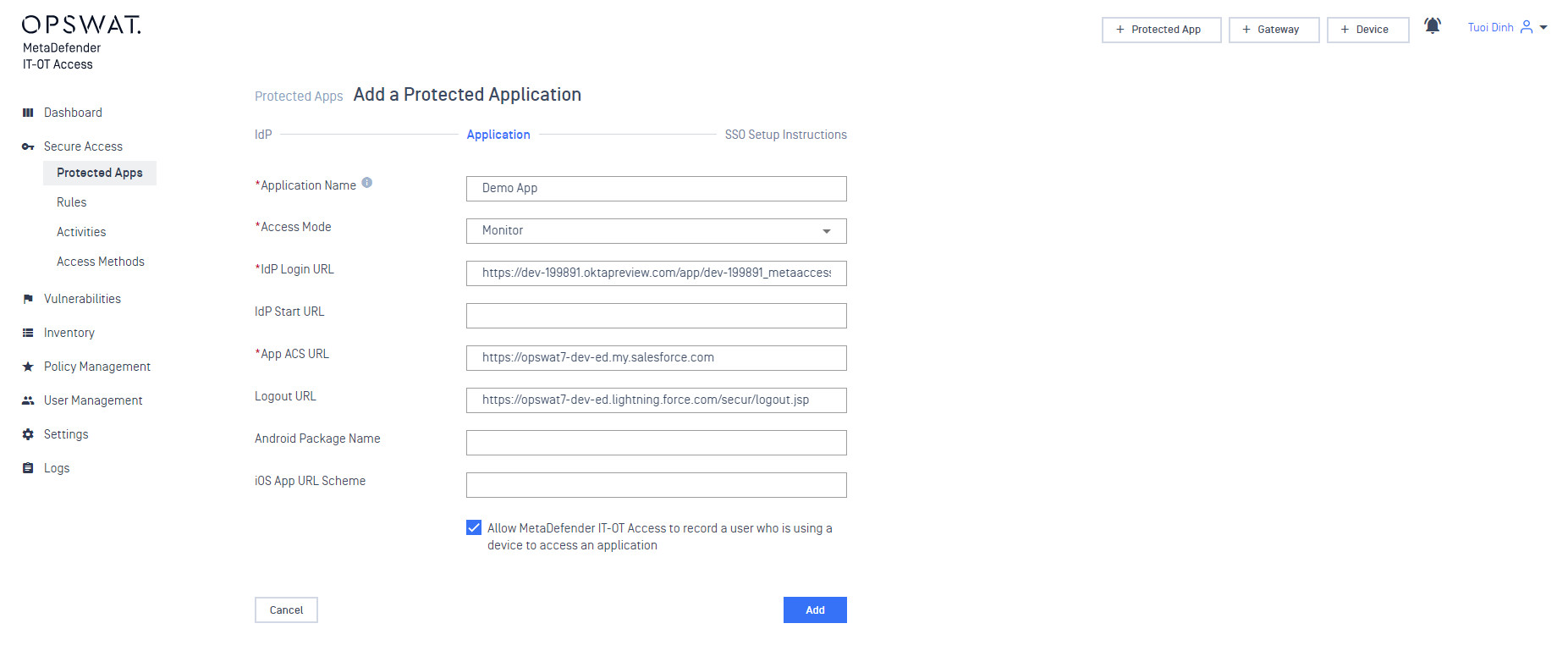Click the Dashboard icon in sidebar
The image size is (1568, 651).
pos(28,113)
